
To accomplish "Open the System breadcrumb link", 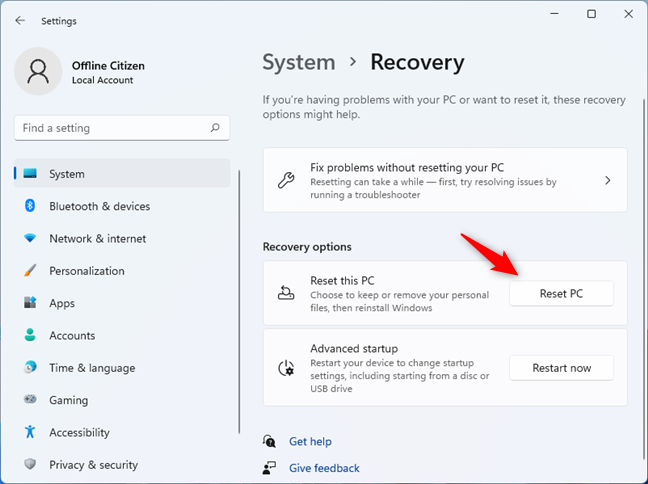I will [298, 62].
